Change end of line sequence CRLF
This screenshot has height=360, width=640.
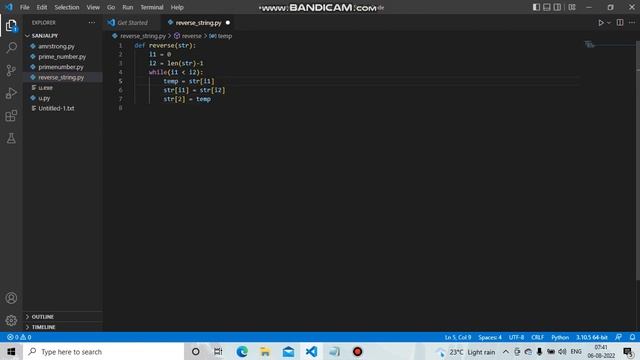click(538, 337)
